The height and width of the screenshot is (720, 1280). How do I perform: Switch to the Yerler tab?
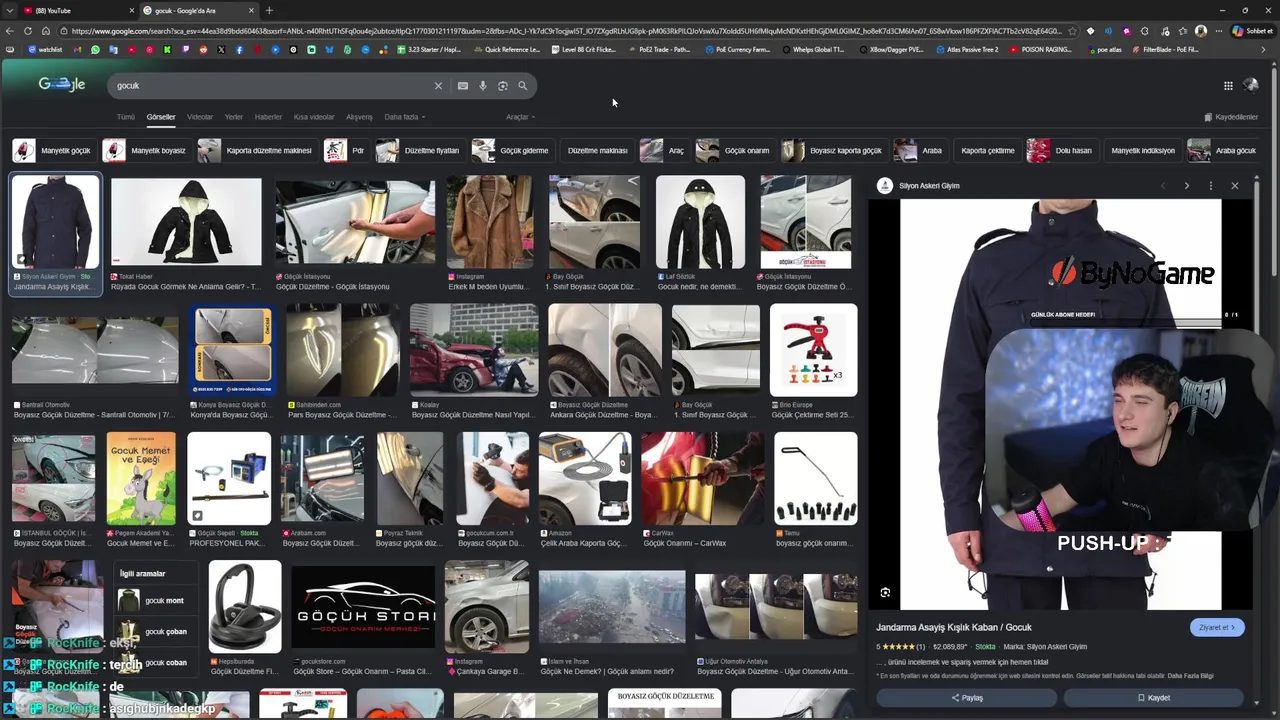[x=233, y=117]
